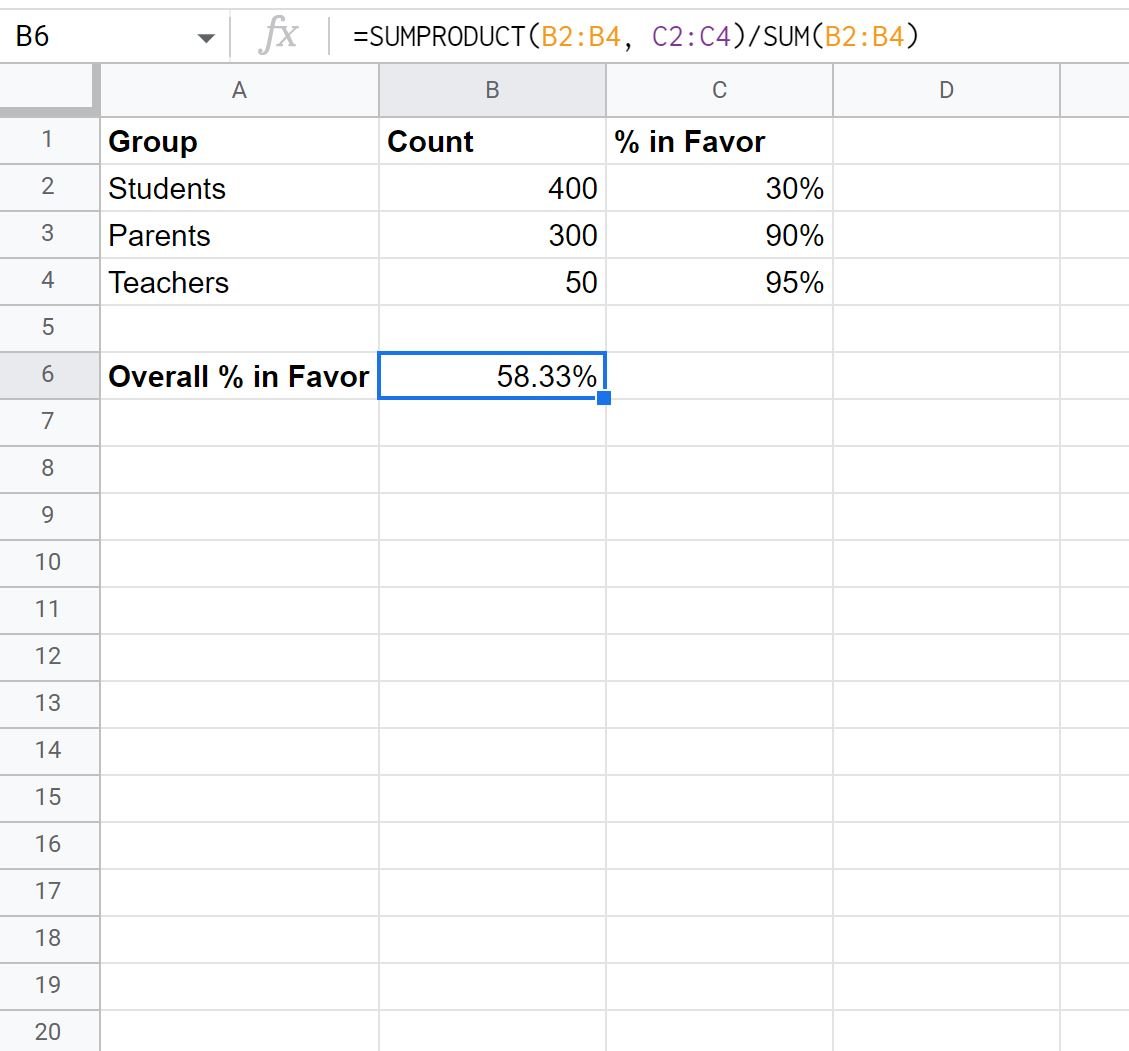Select row 16 header
Image resolution: width=1129 pixels, height=1051 pixels.
[49, 845]
